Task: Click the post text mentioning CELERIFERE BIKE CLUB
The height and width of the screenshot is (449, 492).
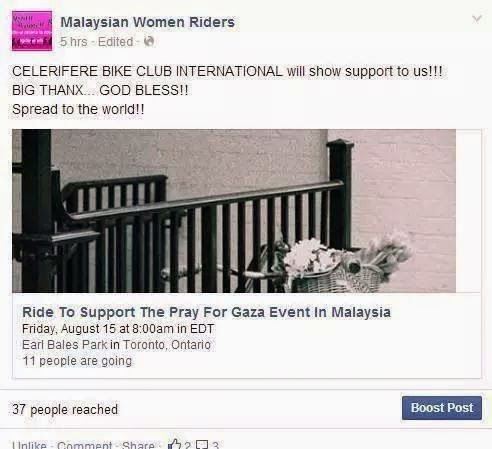Action: [x=227, y=71]
